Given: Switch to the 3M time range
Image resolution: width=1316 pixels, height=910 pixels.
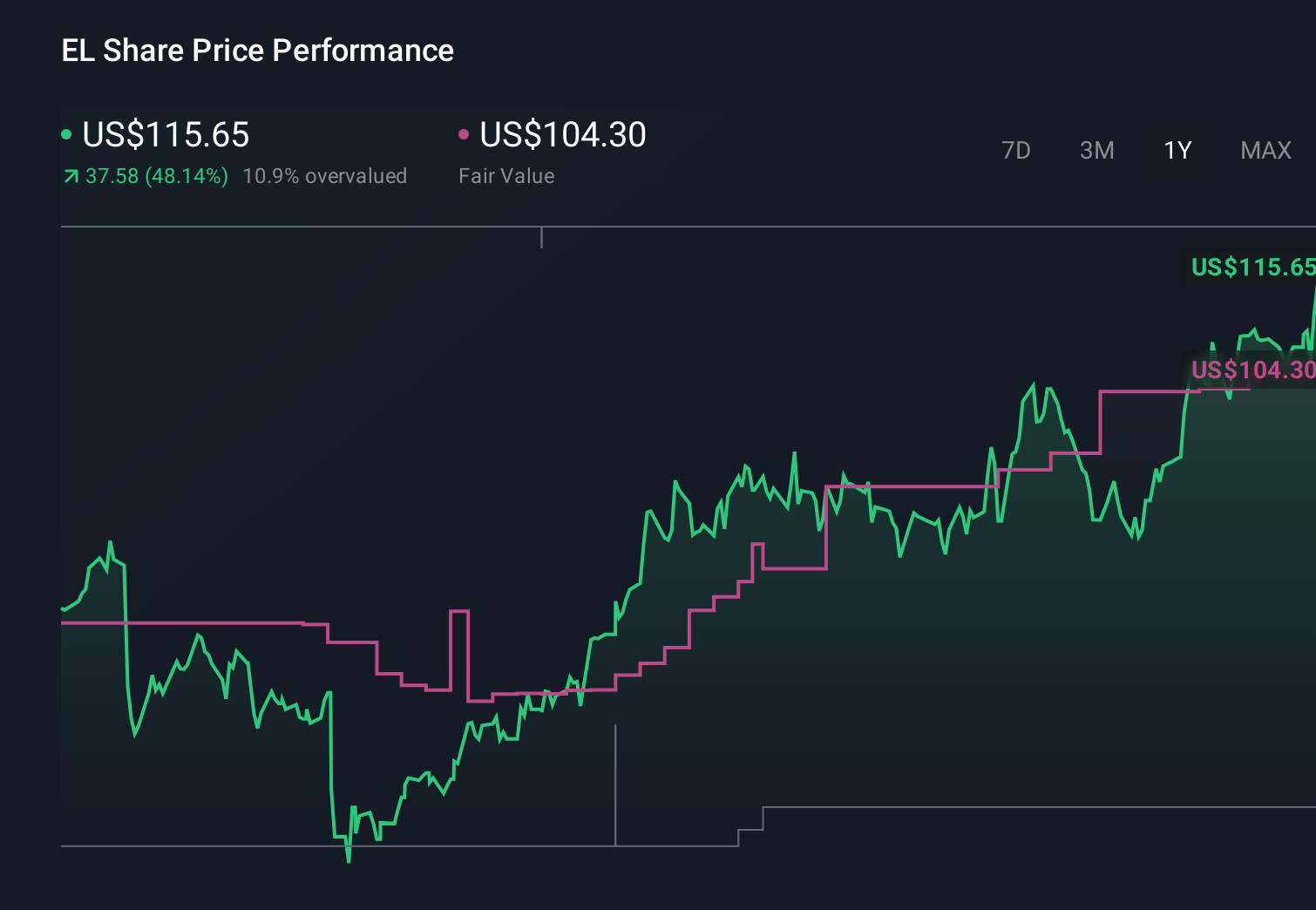Looking at the screenshot, I should [1096, 150].
